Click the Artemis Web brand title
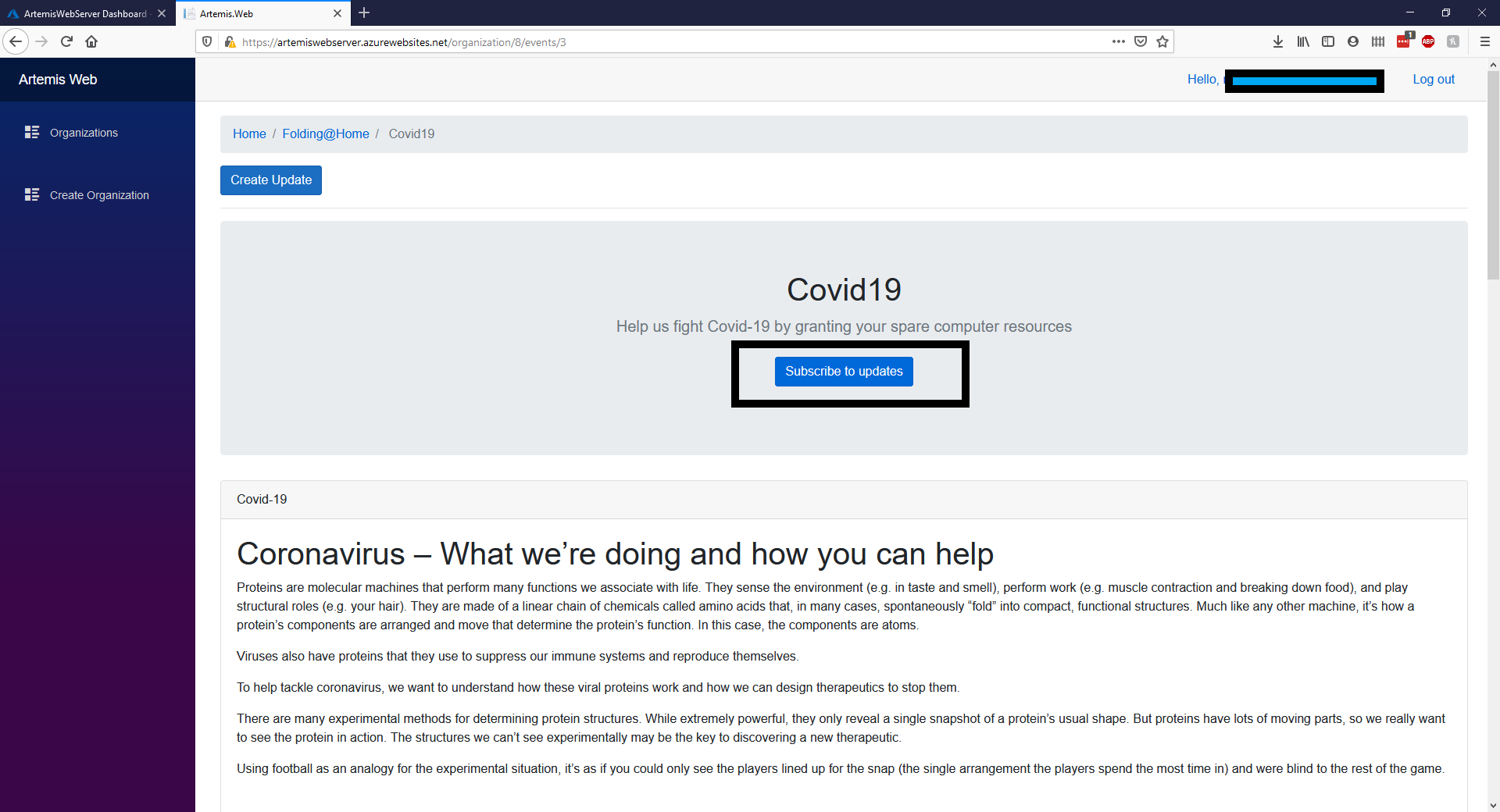 pos(58,80)
